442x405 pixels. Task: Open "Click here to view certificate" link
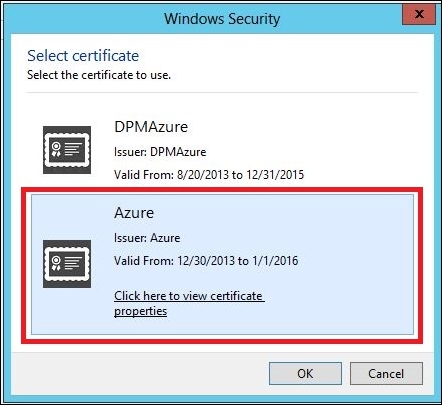189,296
